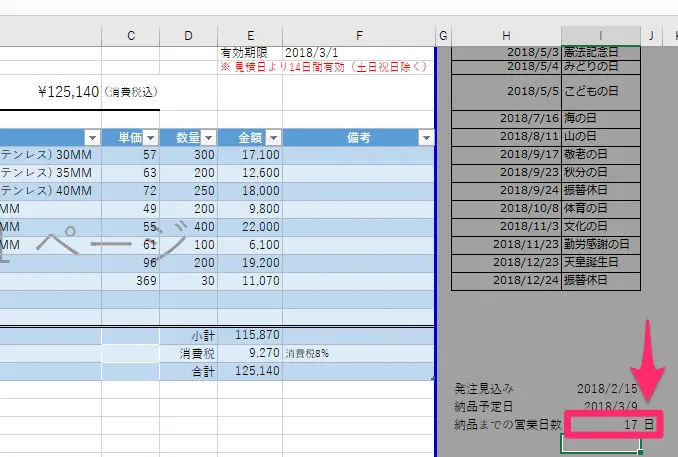Select column I header
678x457 pixels.
[600, 36]
